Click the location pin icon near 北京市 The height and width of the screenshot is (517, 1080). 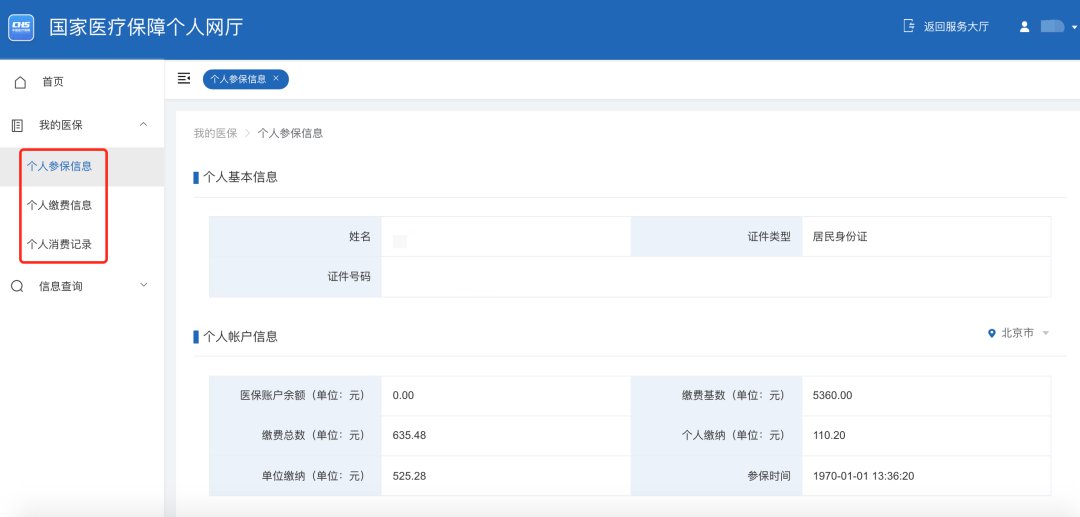(991, 333)
